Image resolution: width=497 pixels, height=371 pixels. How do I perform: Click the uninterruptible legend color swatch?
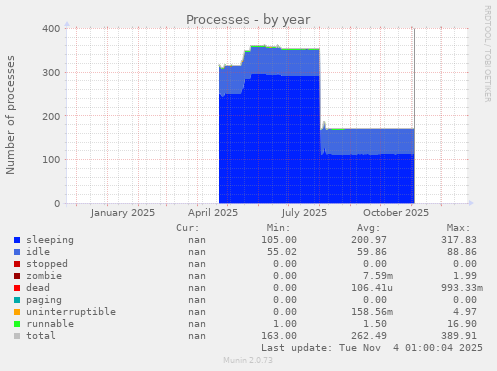point(17,312)
